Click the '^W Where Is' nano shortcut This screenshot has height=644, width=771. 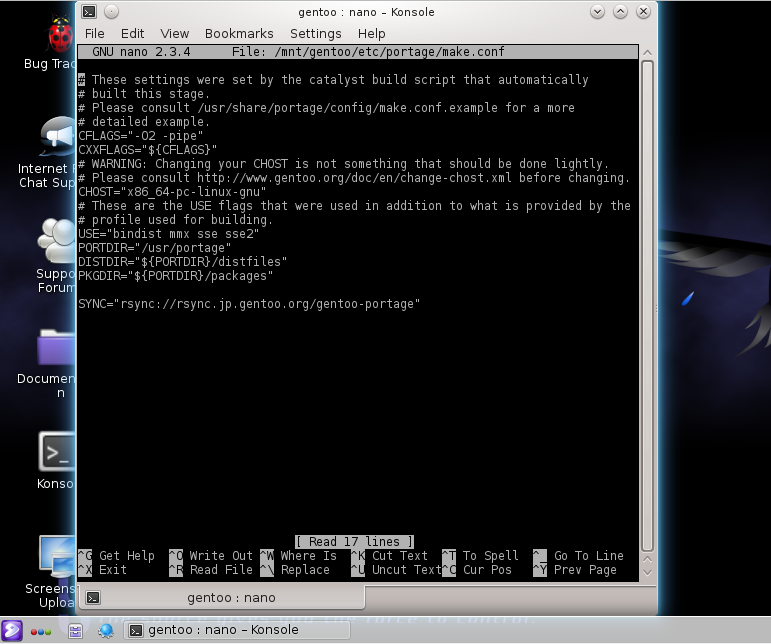click(x=298, y=556)
